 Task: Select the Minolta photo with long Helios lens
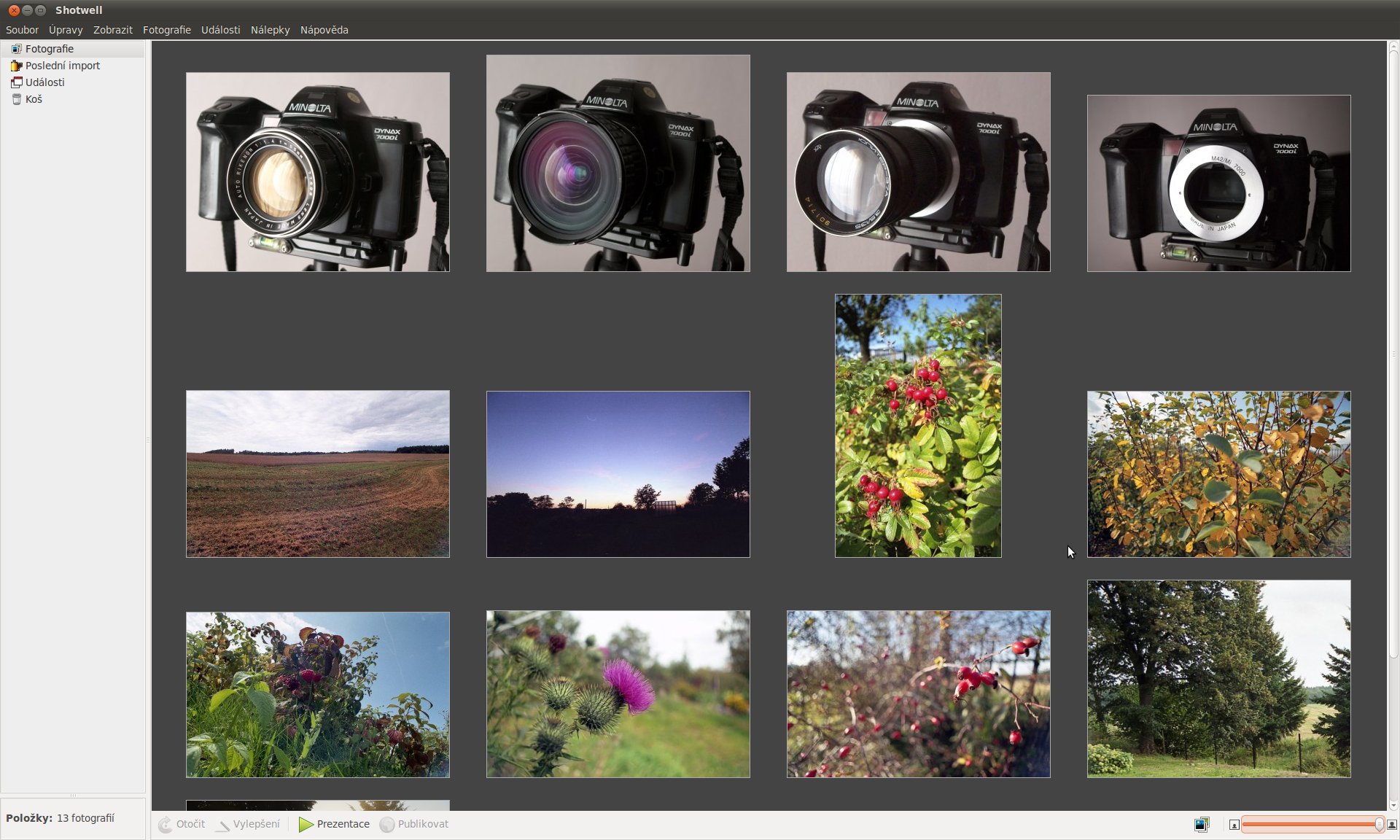click(x=919, y=172)
